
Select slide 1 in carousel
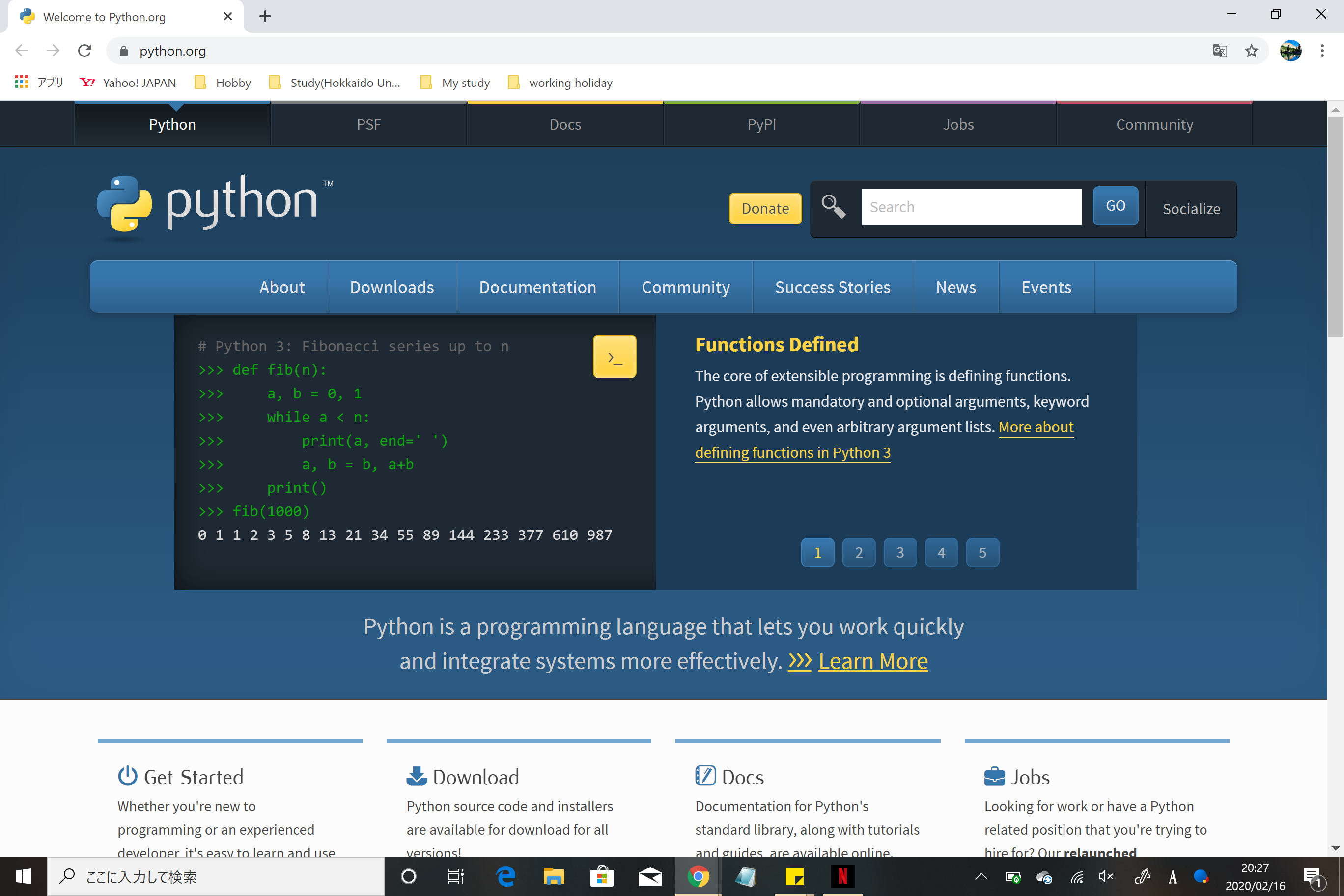pos(817,553)
